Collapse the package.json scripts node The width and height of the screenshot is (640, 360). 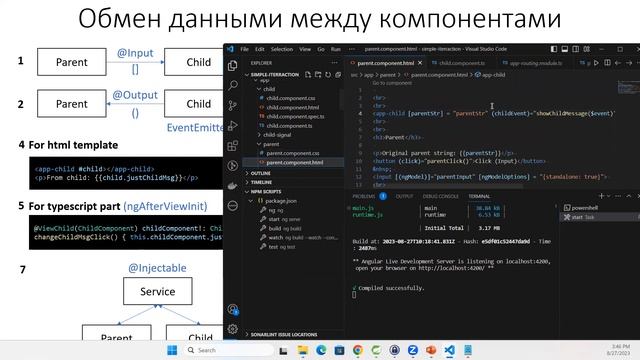tap(251, 201)
